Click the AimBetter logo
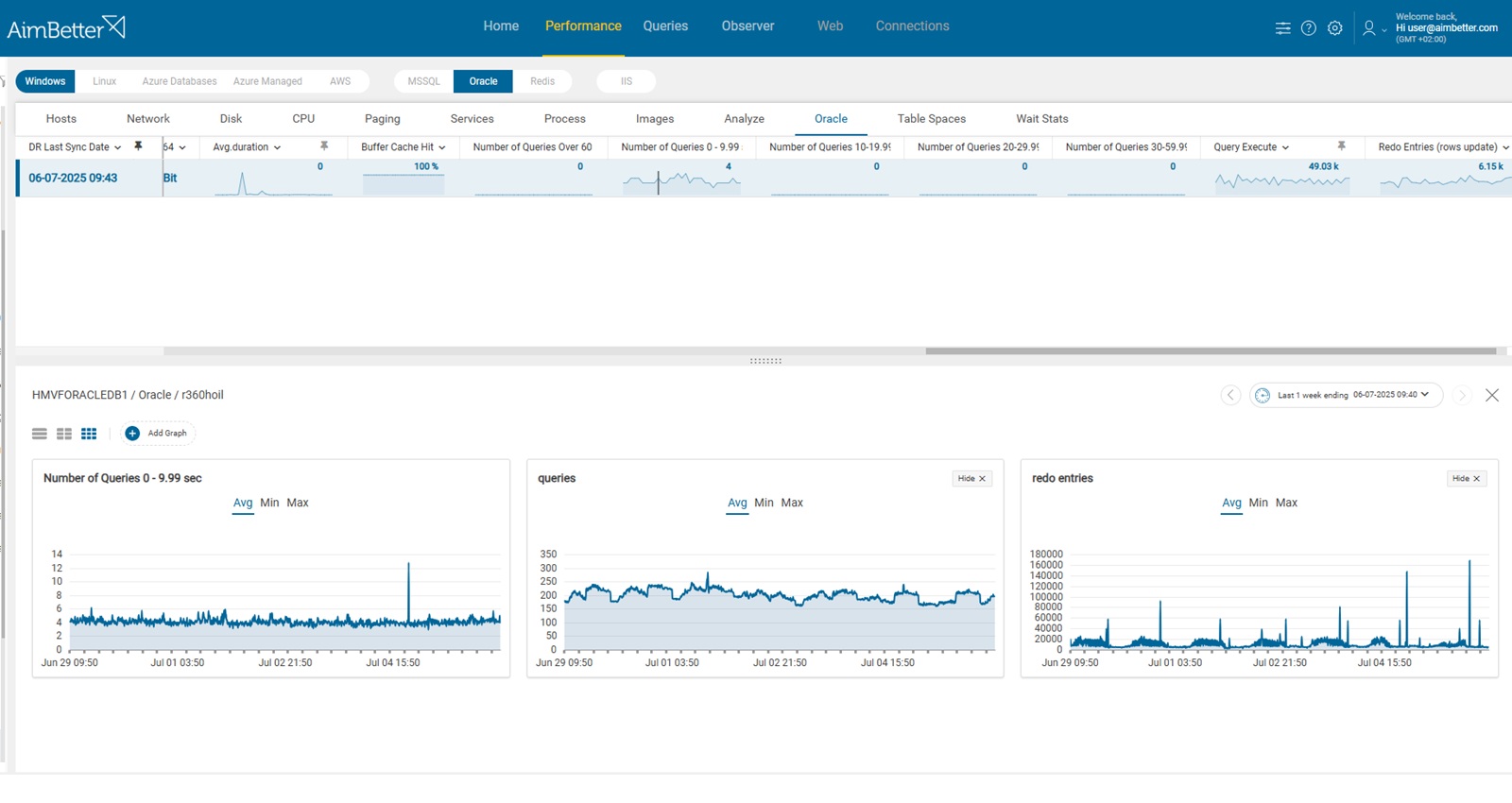1512x803 pixels. (x=66, y=28)
